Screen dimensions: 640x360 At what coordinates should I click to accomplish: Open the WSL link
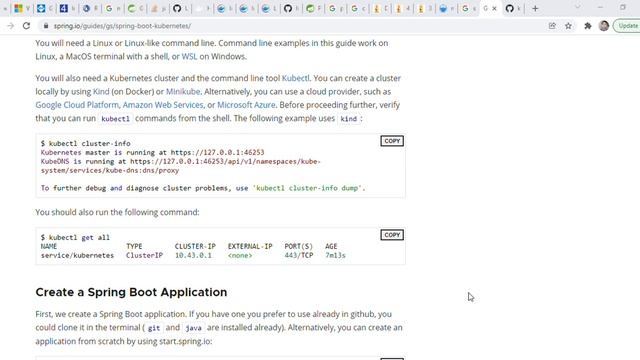(189, 56)
